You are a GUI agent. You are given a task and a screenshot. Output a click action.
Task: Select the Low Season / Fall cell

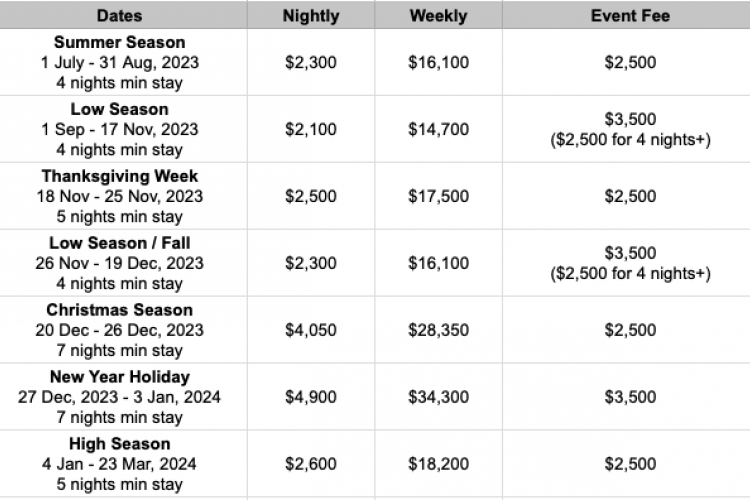pyautogui.click(x=119, y=263)
